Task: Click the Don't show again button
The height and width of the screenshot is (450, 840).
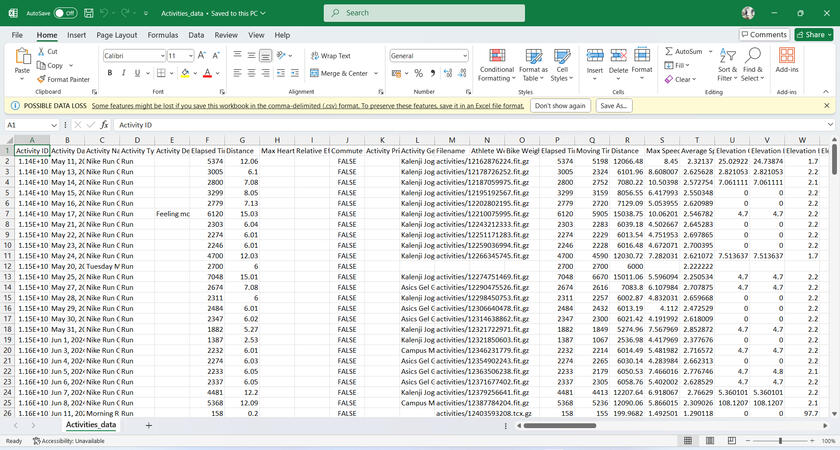Action: (560, 105)
